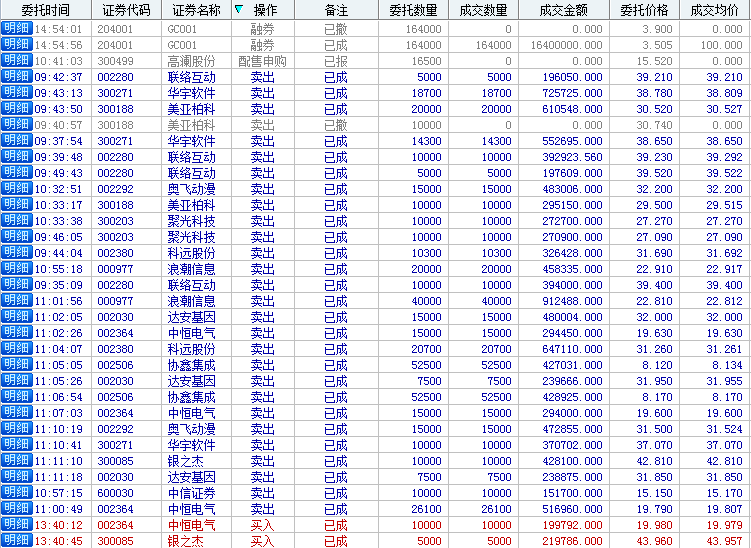Open 明细 for the 11:05:05 协鑫集成 order

17,365
